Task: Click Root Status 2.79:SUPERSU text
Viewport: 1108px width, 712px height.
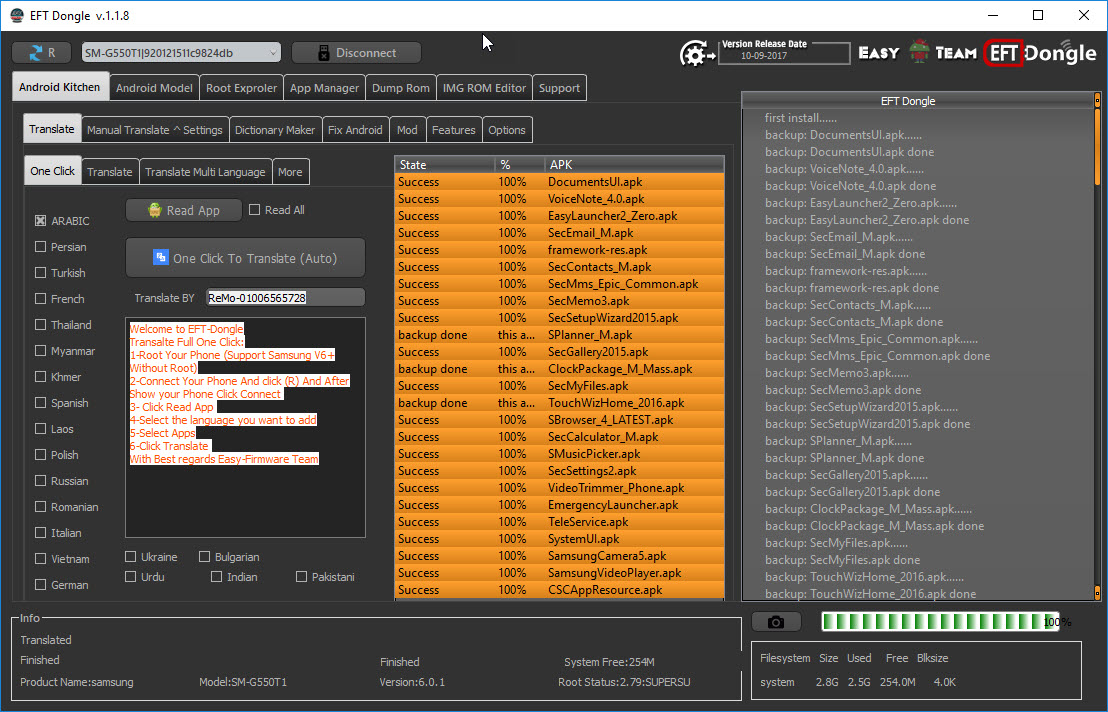Action: [x=624, y=682]
